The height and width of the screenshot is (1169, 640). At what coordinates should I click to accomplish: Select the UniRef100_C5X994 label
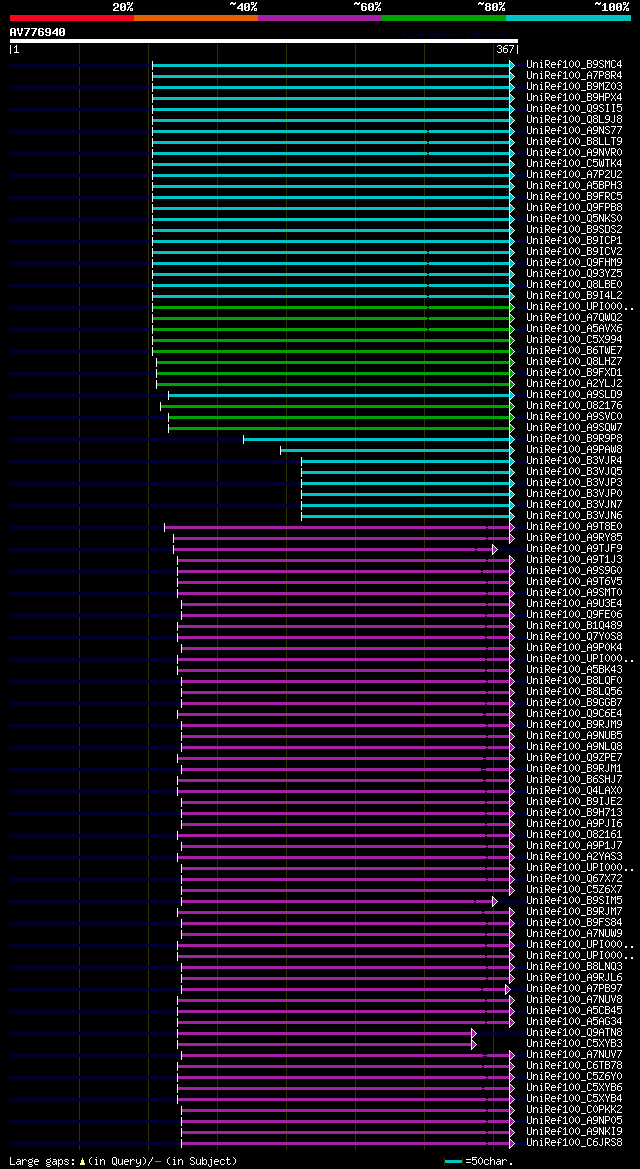pos(574,339)
